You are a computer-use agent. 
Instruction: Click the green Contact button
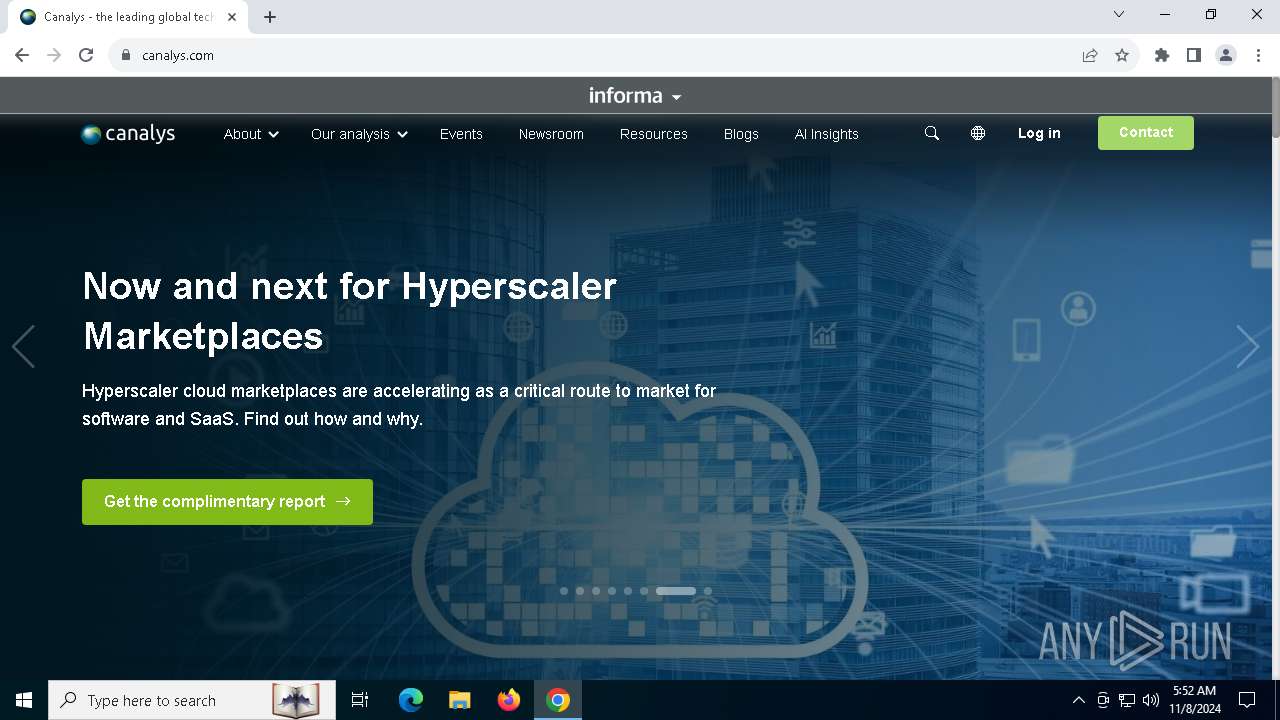tap(1146, 133)
